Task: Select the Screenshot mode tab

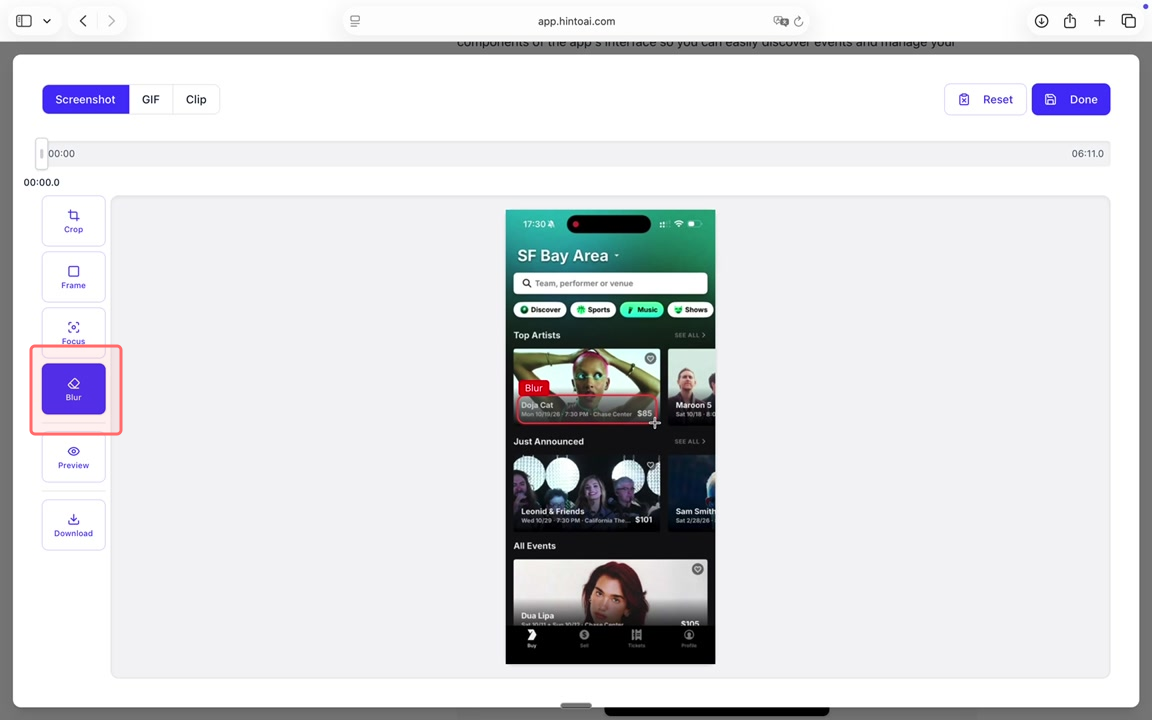Action: coord(85,99)
